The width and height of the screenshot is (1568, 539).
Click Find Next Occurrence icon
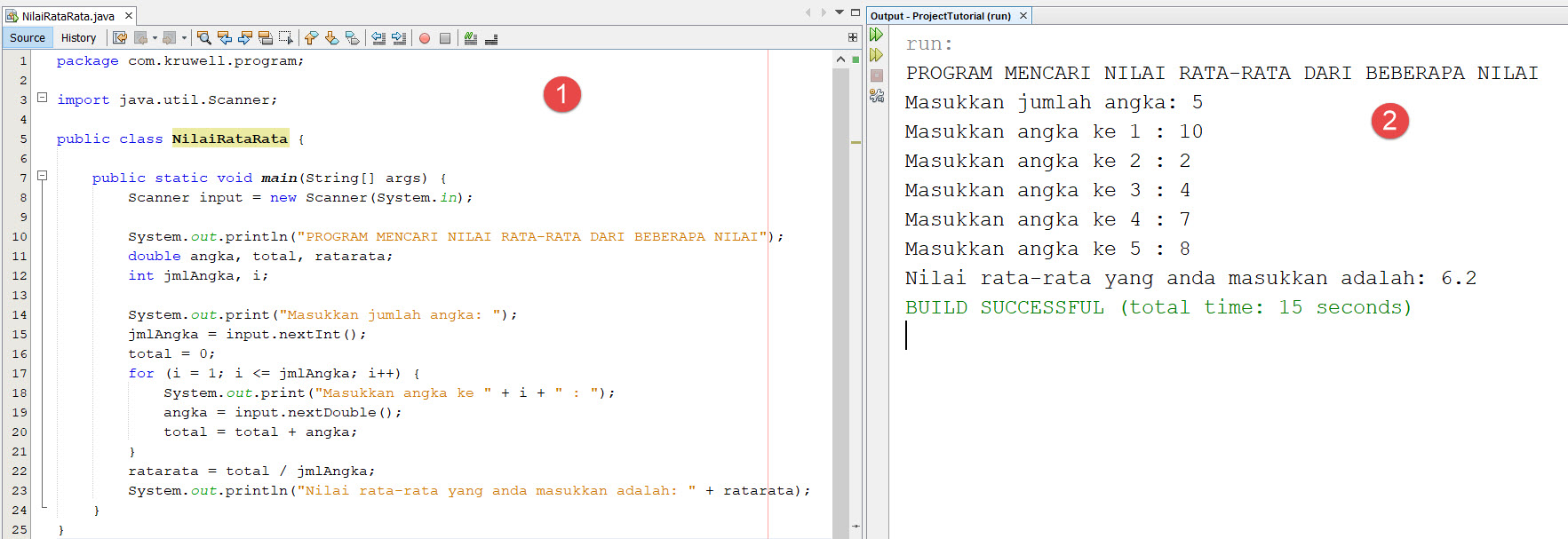point(244,38)
